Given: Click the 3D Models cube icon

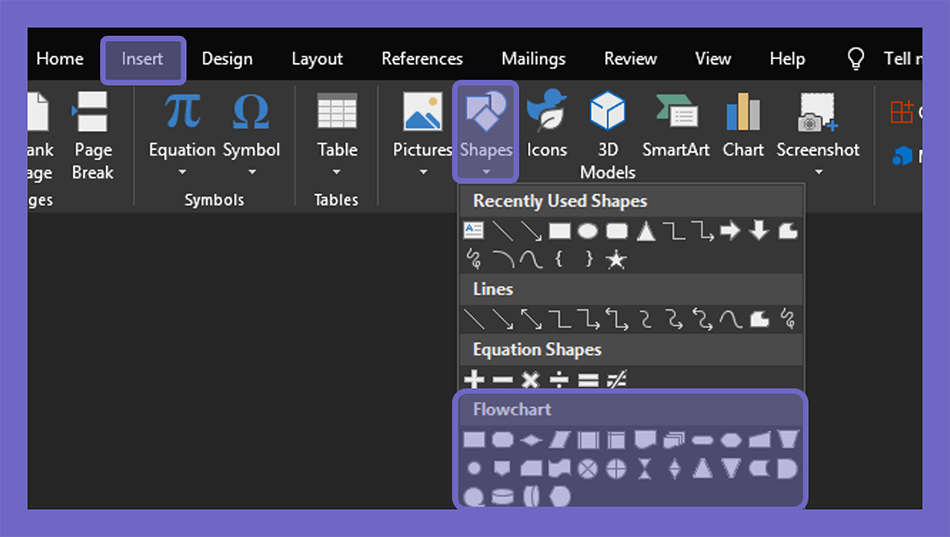Looking at the screenshot, I should 608,111.
